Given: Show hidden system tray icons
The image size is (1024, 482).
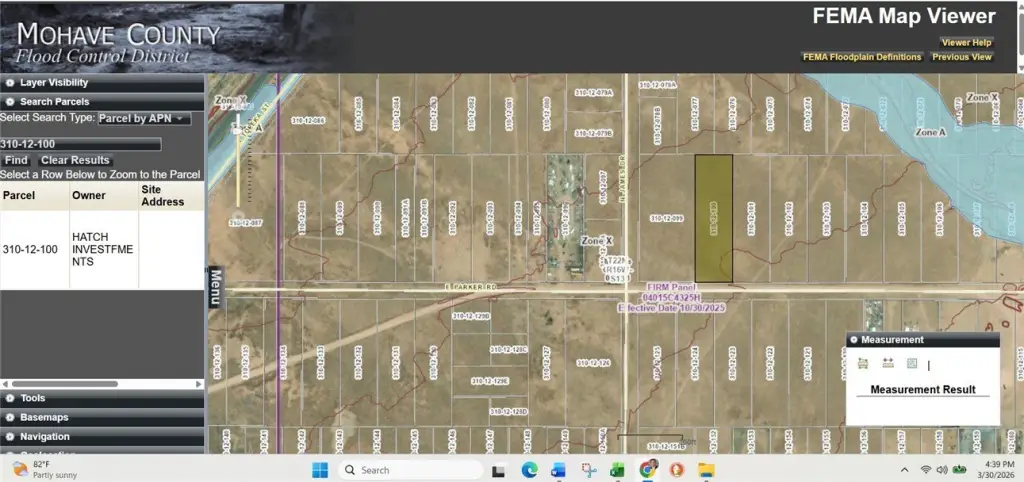Looking at the screenshot, I should [x=904, y=469].
